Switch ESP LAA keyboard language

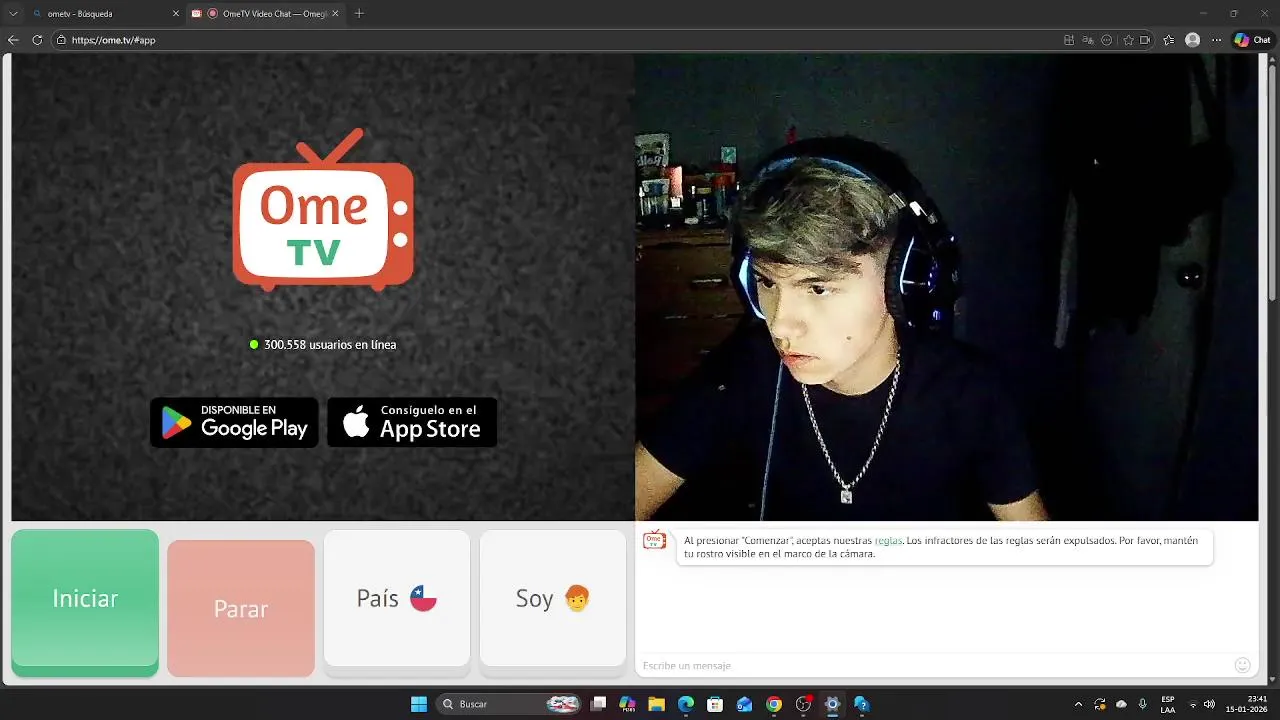1168,704
